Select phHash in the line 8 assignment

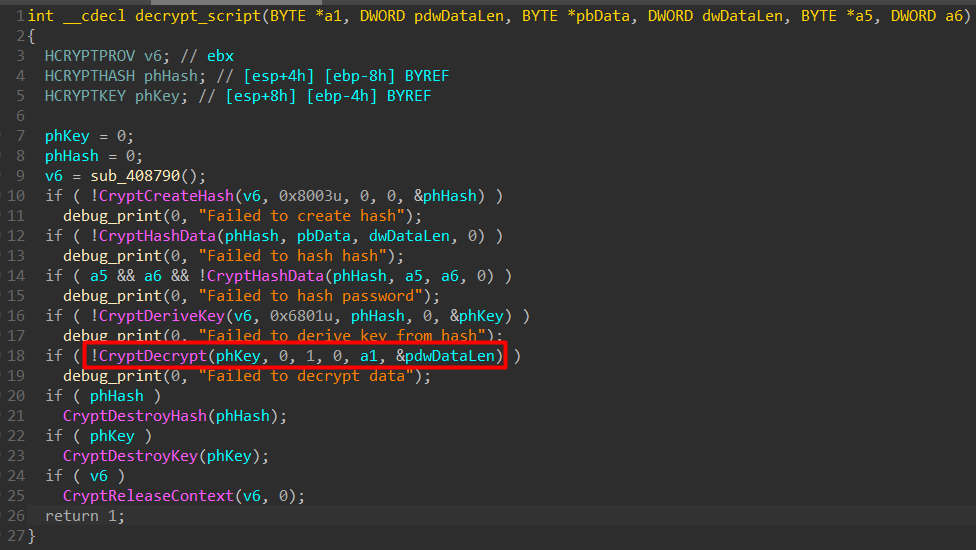pyautogui.click(x=72, y=156)
